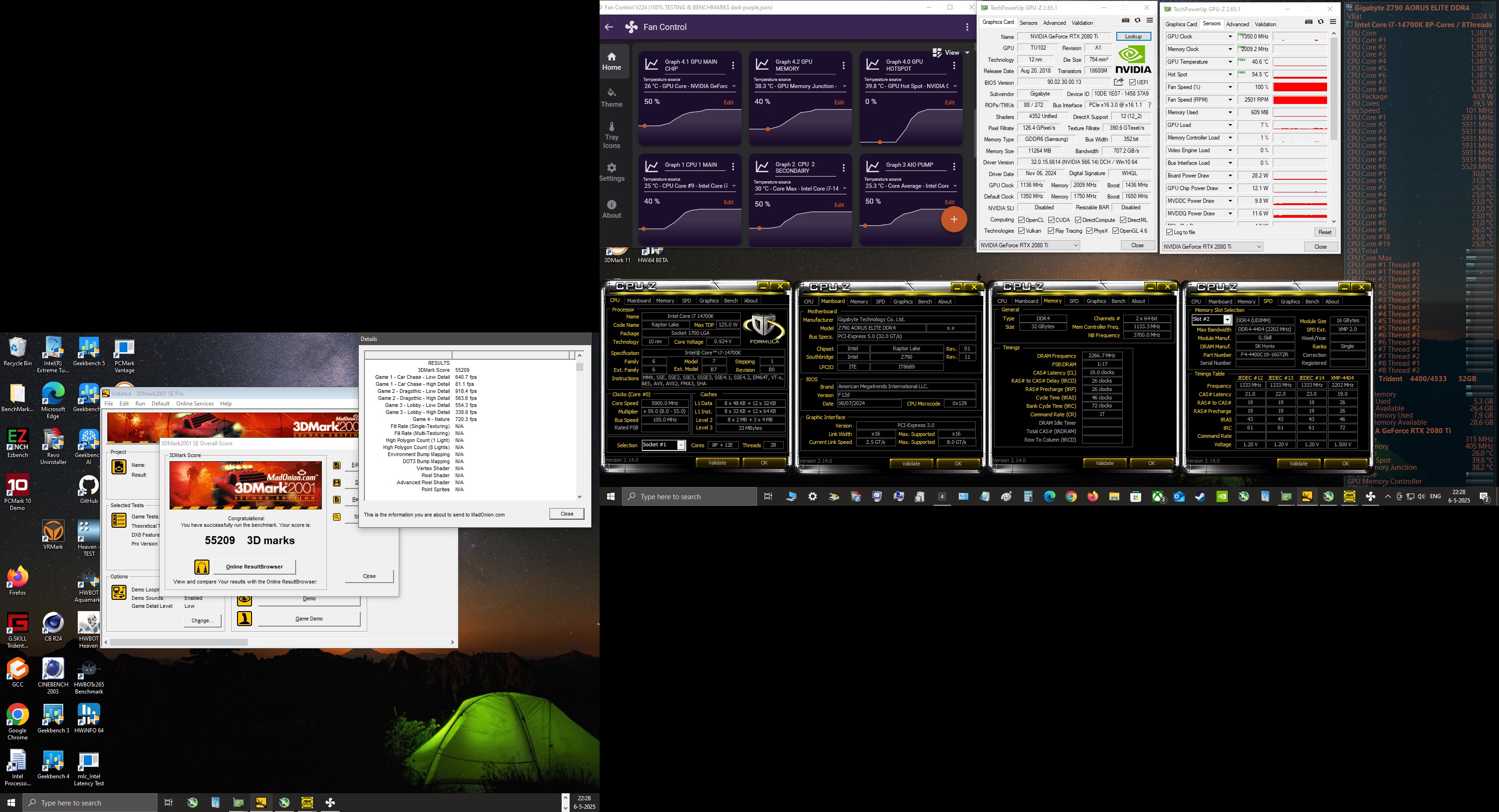Screen dimensions: 1499x812
Task: Click refresh icon in GPU-Z Graphics Card window
Action: [1138, 20]
